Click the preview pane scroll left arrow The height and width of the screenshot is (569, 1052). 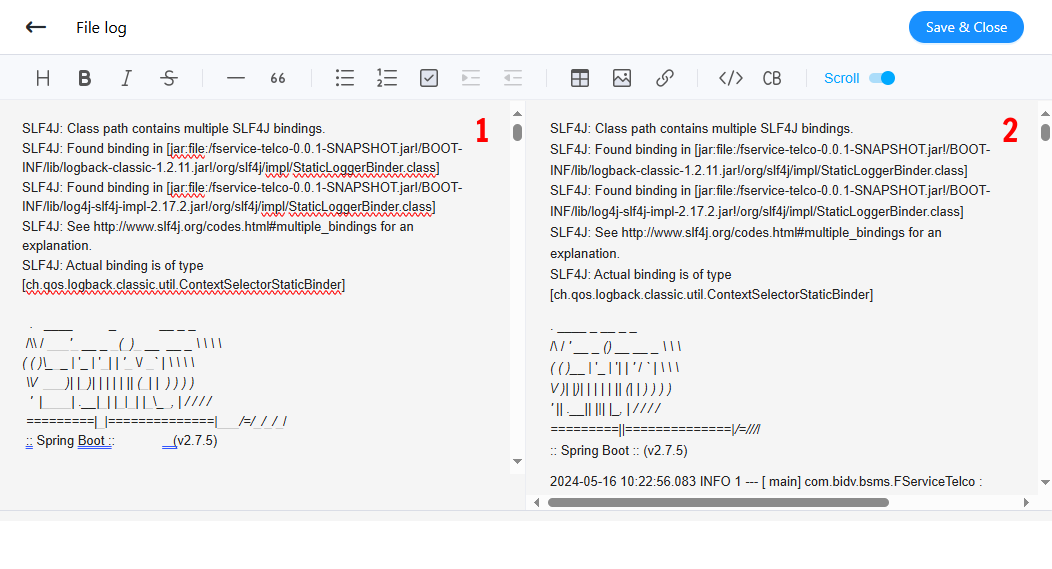coord(537,503)
